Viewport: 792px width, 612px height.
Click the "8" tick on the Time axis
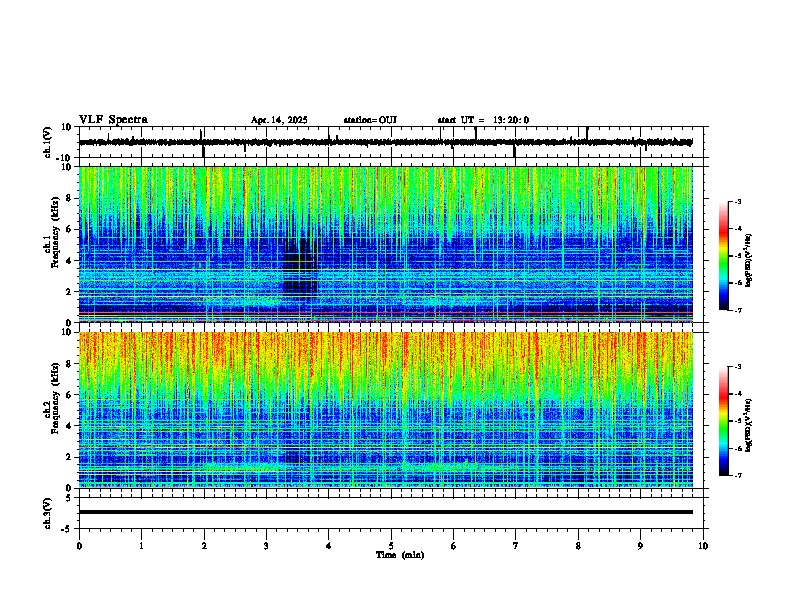578,546
